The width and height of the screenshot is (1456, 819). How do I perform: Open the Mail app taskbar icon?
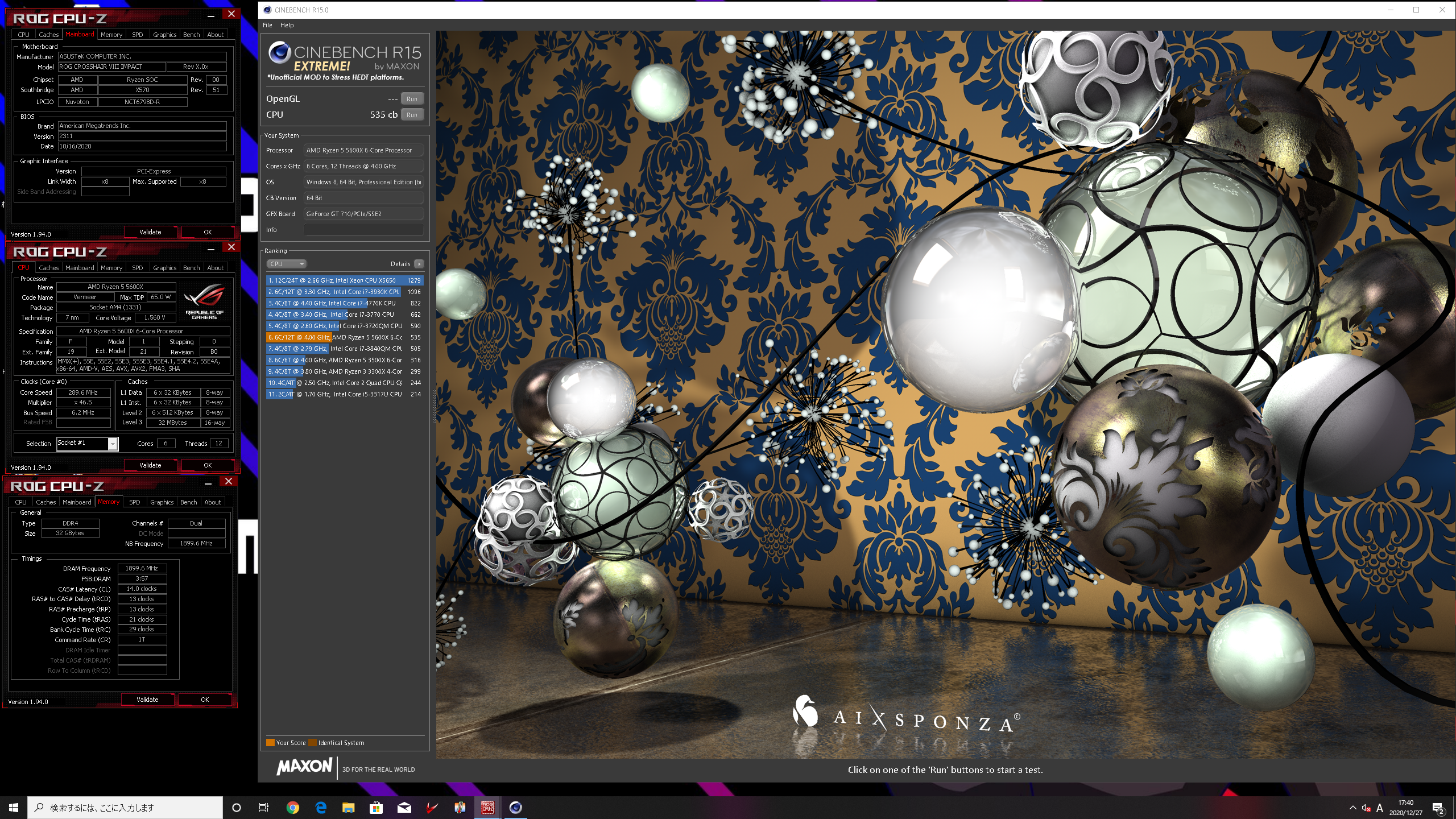coord(404,808)
